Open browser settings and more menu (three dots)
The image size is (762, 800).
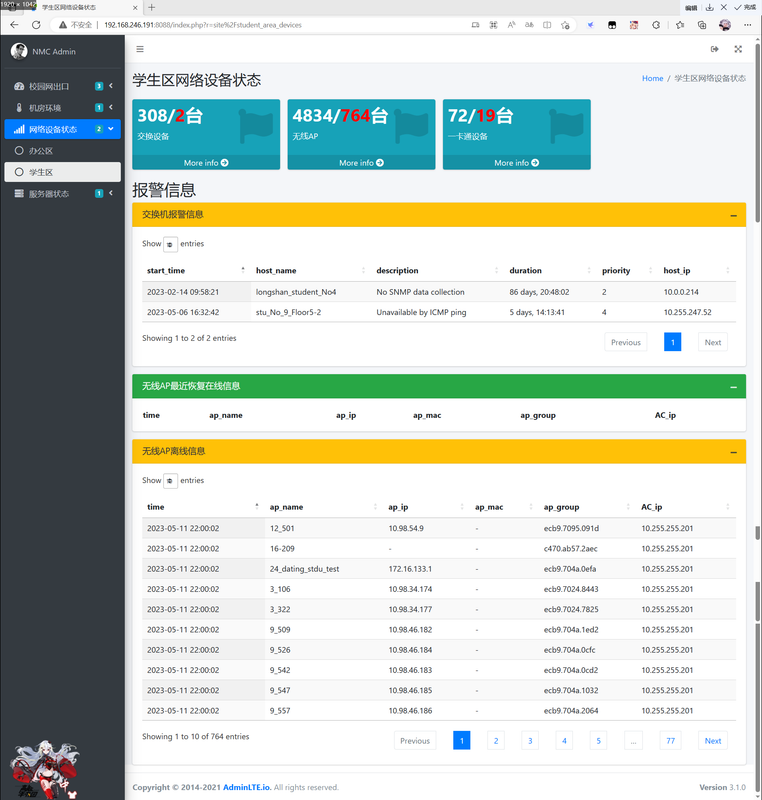747,24
